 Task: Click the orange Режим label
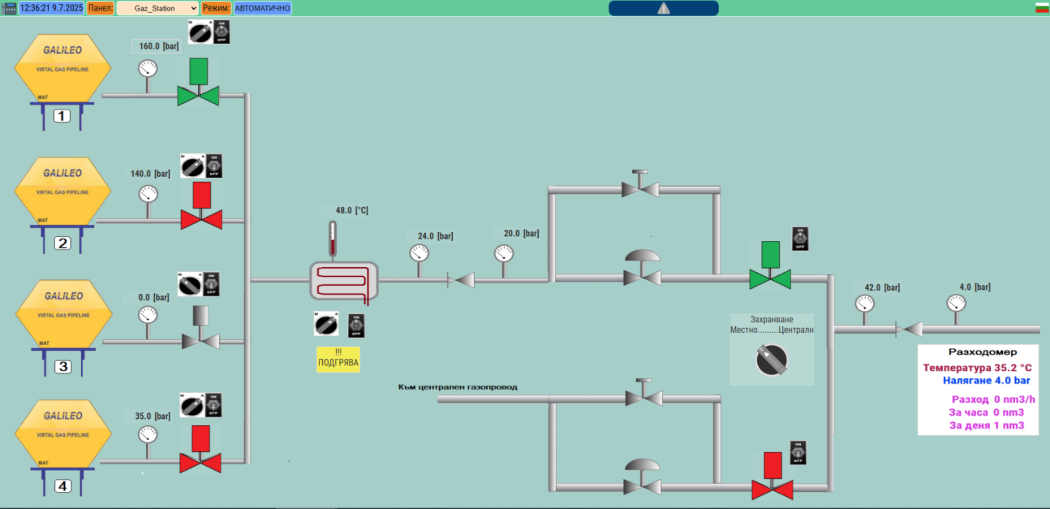pos(216,8)
